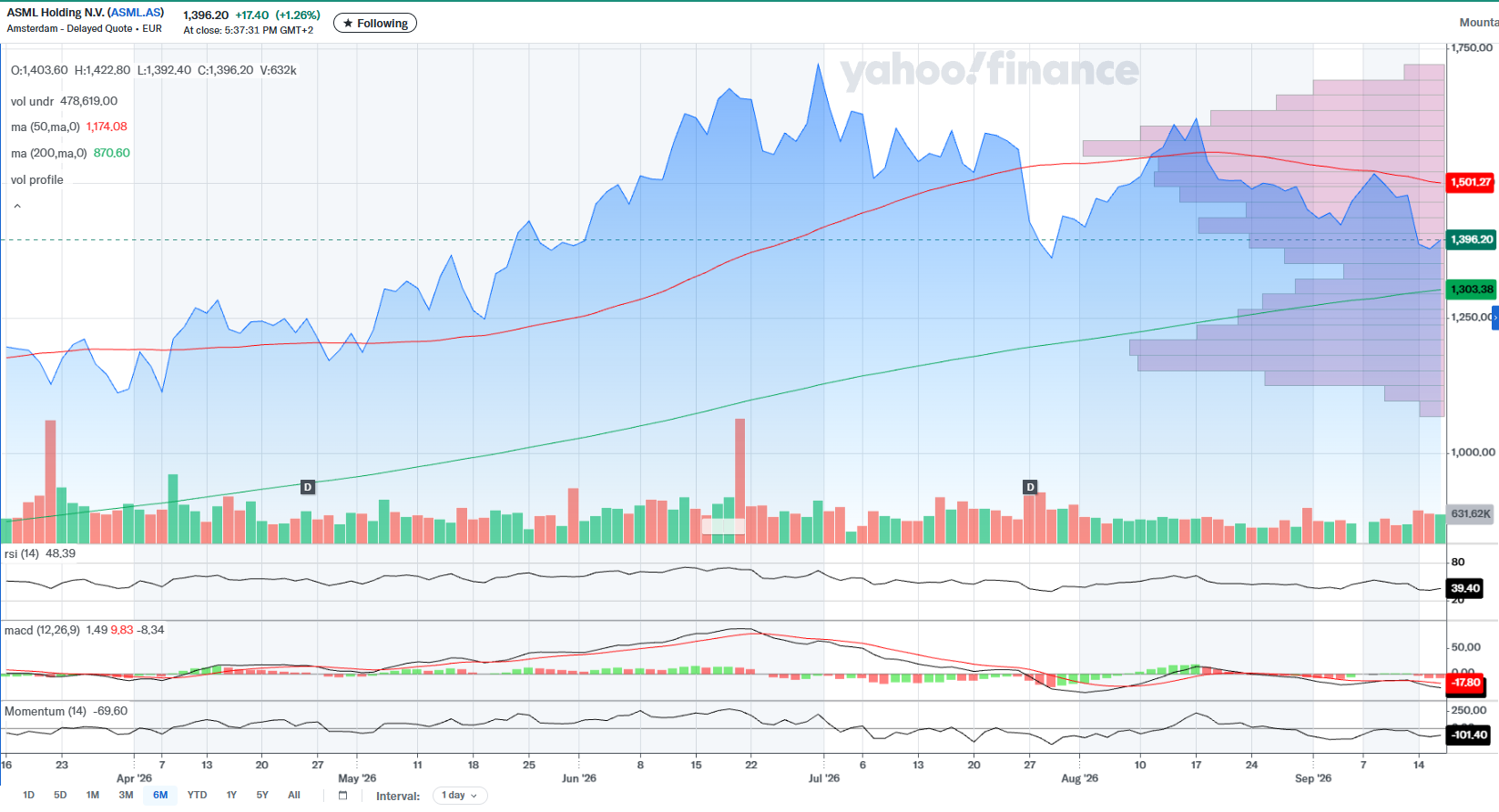Image resolution: width=1499 pixels, height=812 pixels.
Task: Select the ma (200,ma,0) indicator label
Action: click(x=49, y=153)
